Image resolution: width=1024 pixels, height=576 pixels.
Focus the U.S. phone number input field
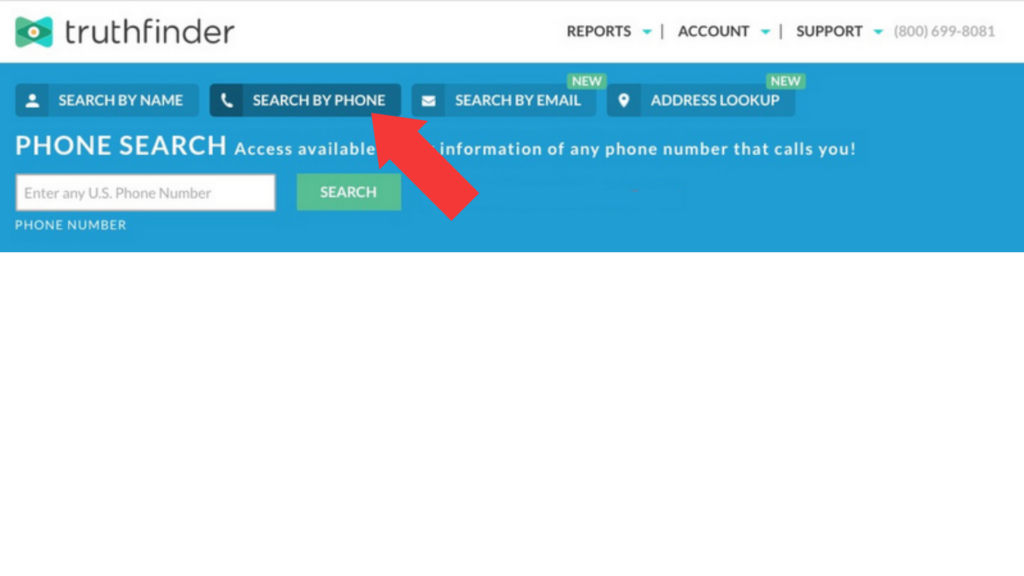coord(146,193)
